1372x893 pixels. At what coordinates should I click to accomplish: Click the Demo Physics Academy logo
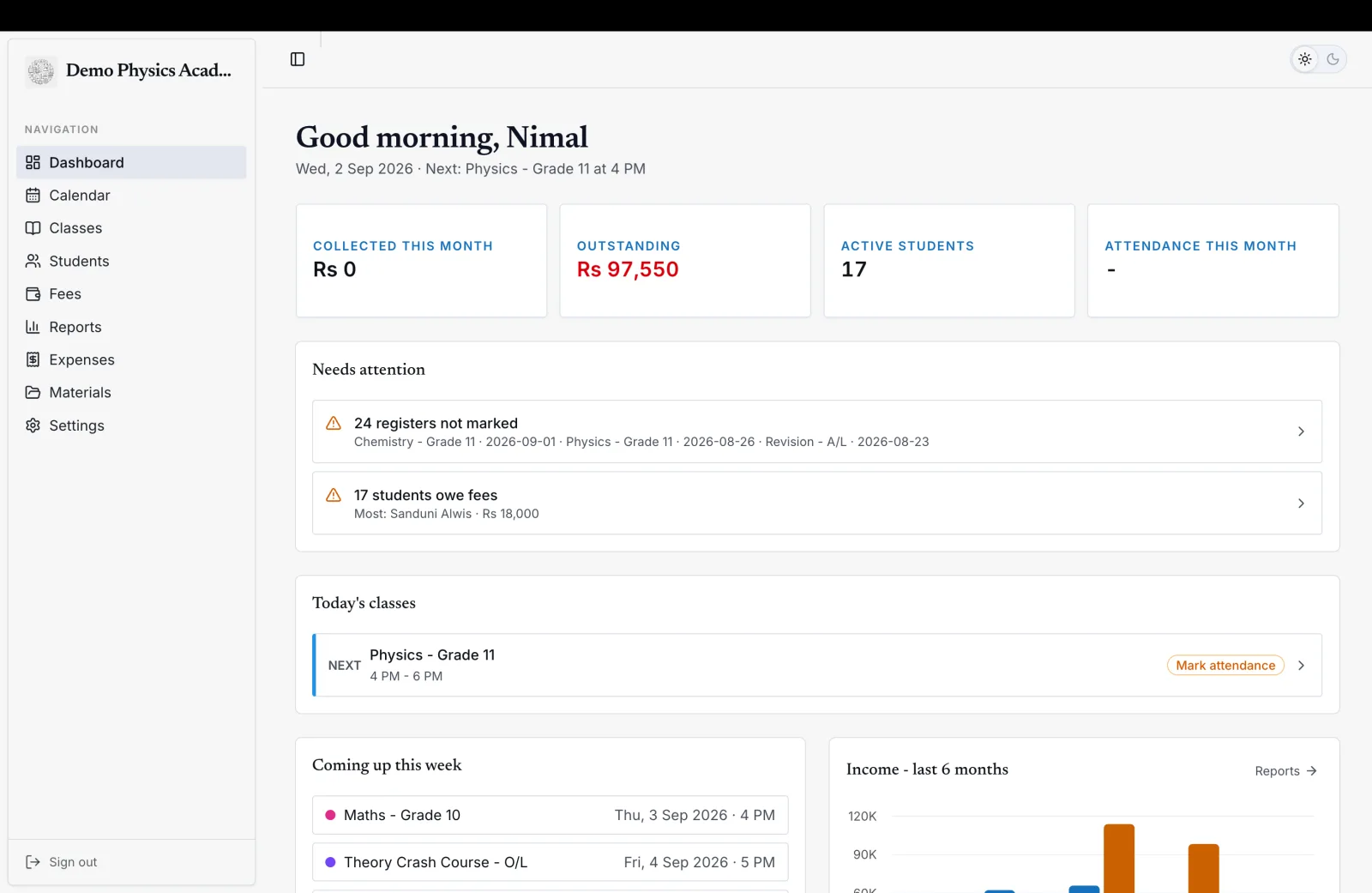[x=40, y=71]
